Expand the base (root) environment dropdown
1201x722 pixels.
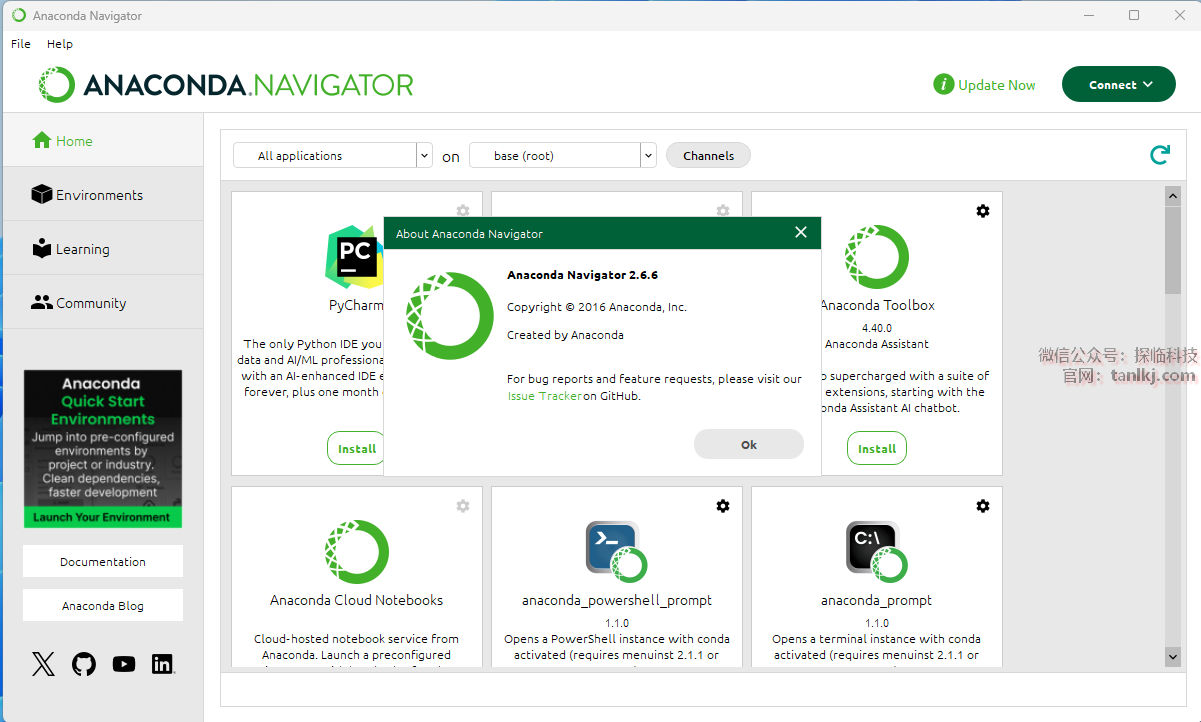(648, 156)
